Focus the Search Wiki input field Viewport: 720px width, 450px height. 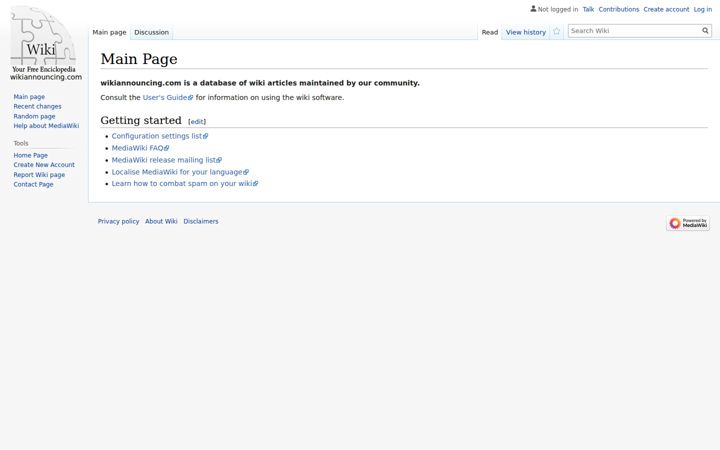635,31
